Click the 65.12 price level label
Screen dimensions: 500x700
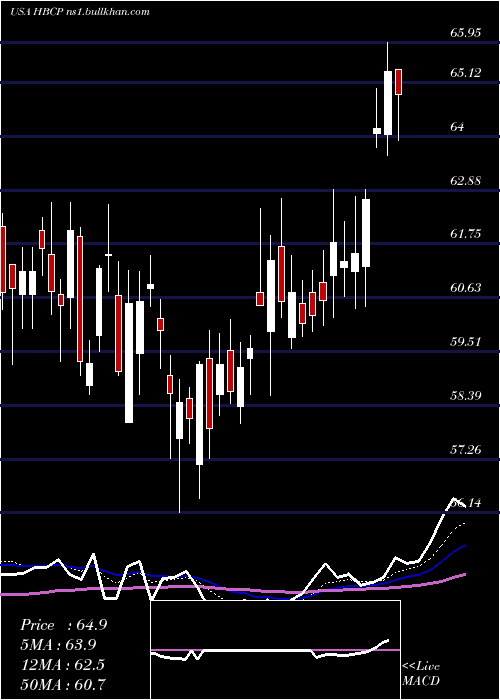pyautogui.click(x=466, y=72)
